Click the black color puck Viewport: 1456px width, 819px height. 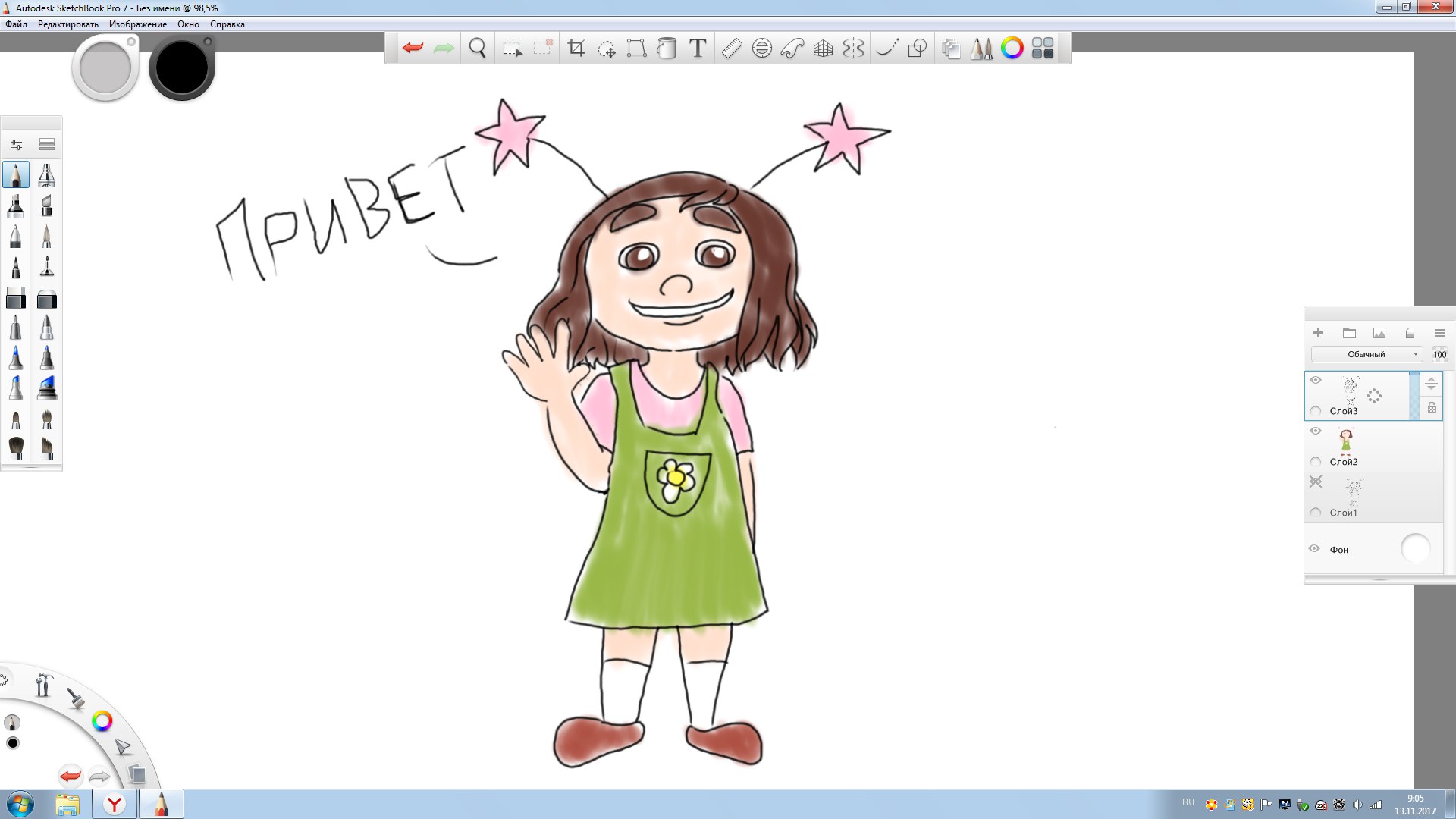pyautogui.click(x=182, y=68)
